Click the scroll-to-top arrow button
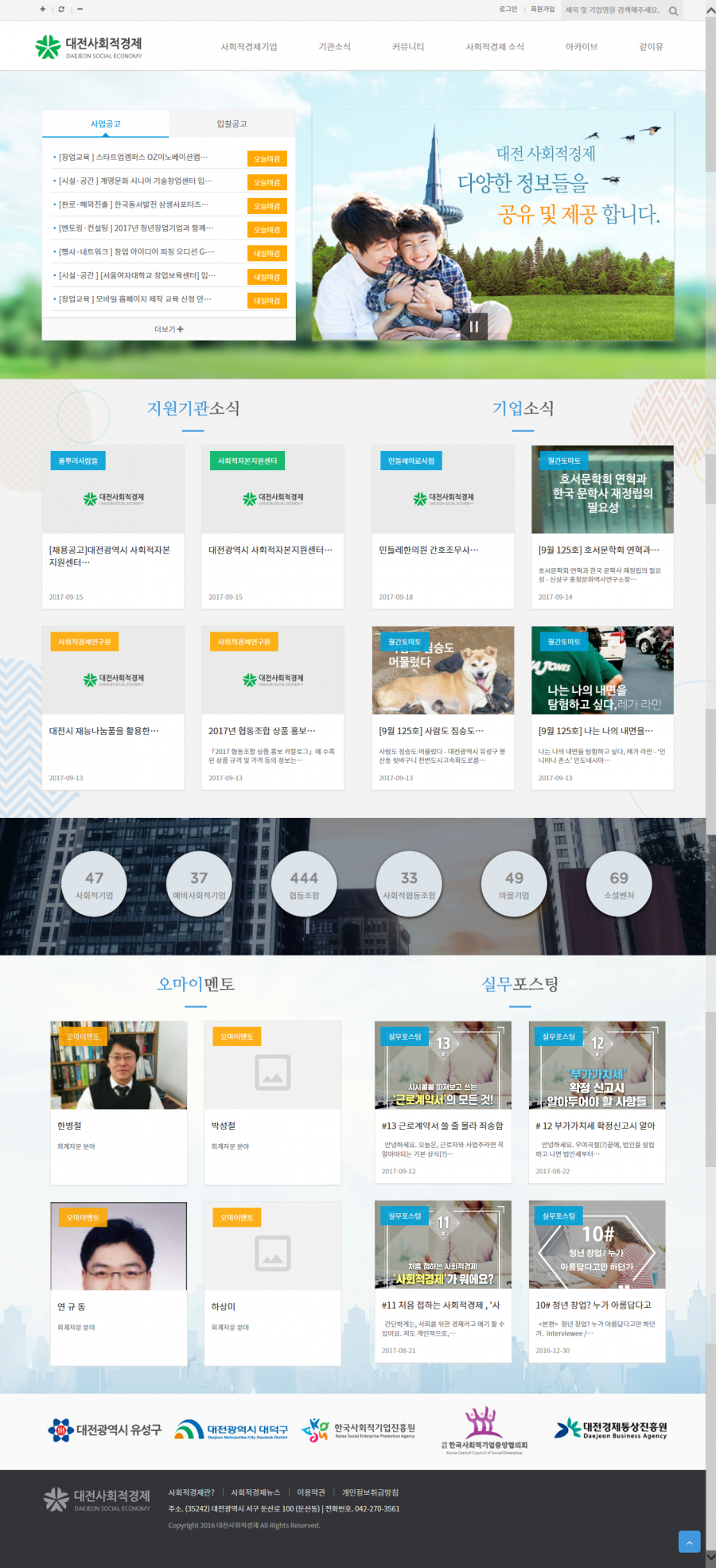Image resolution: width=716 pixels, height=1568 pixels. point(689,1541)
